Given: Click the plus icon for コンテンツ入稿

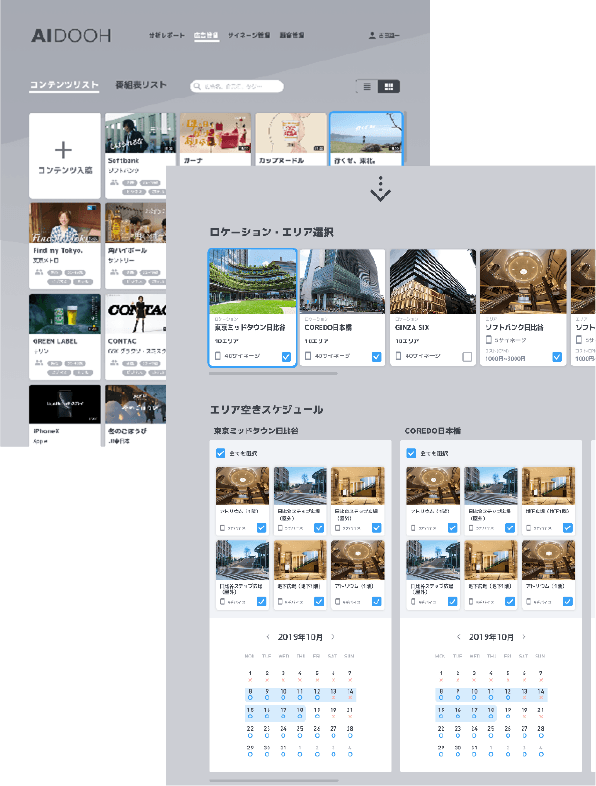Looking at the screenshot, I should click(x=63, y=150).
